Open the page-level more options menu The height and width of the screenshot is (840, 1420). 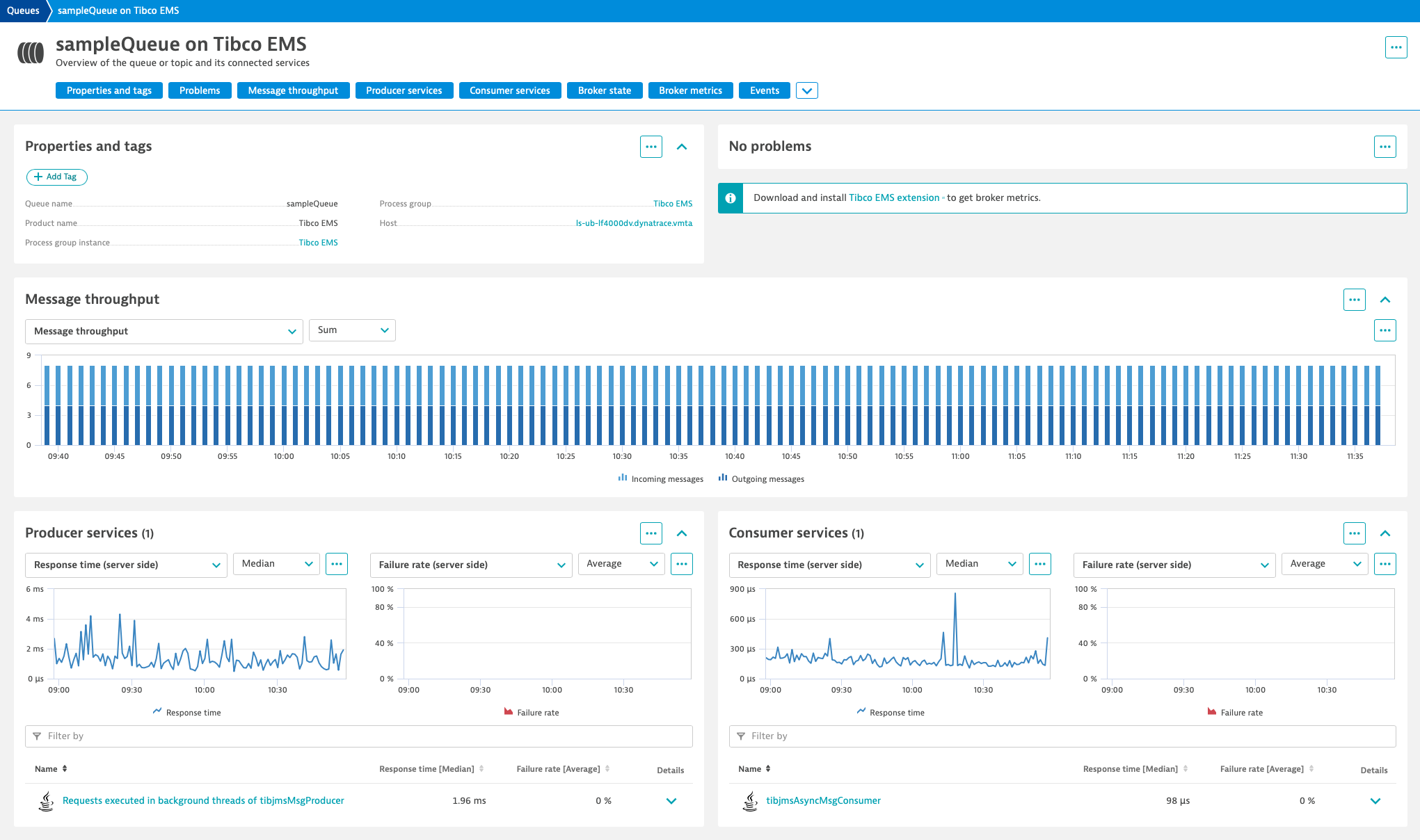[1396, 47]
